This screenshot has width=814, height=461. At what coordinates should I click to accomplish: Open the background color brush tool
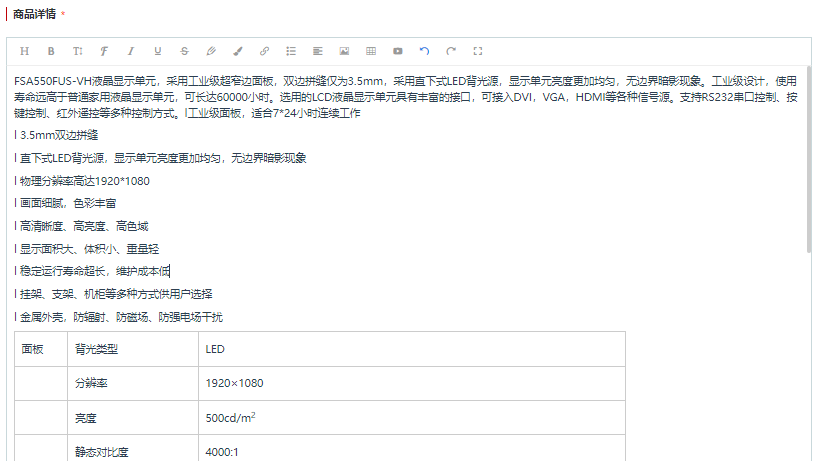(237, 51)
